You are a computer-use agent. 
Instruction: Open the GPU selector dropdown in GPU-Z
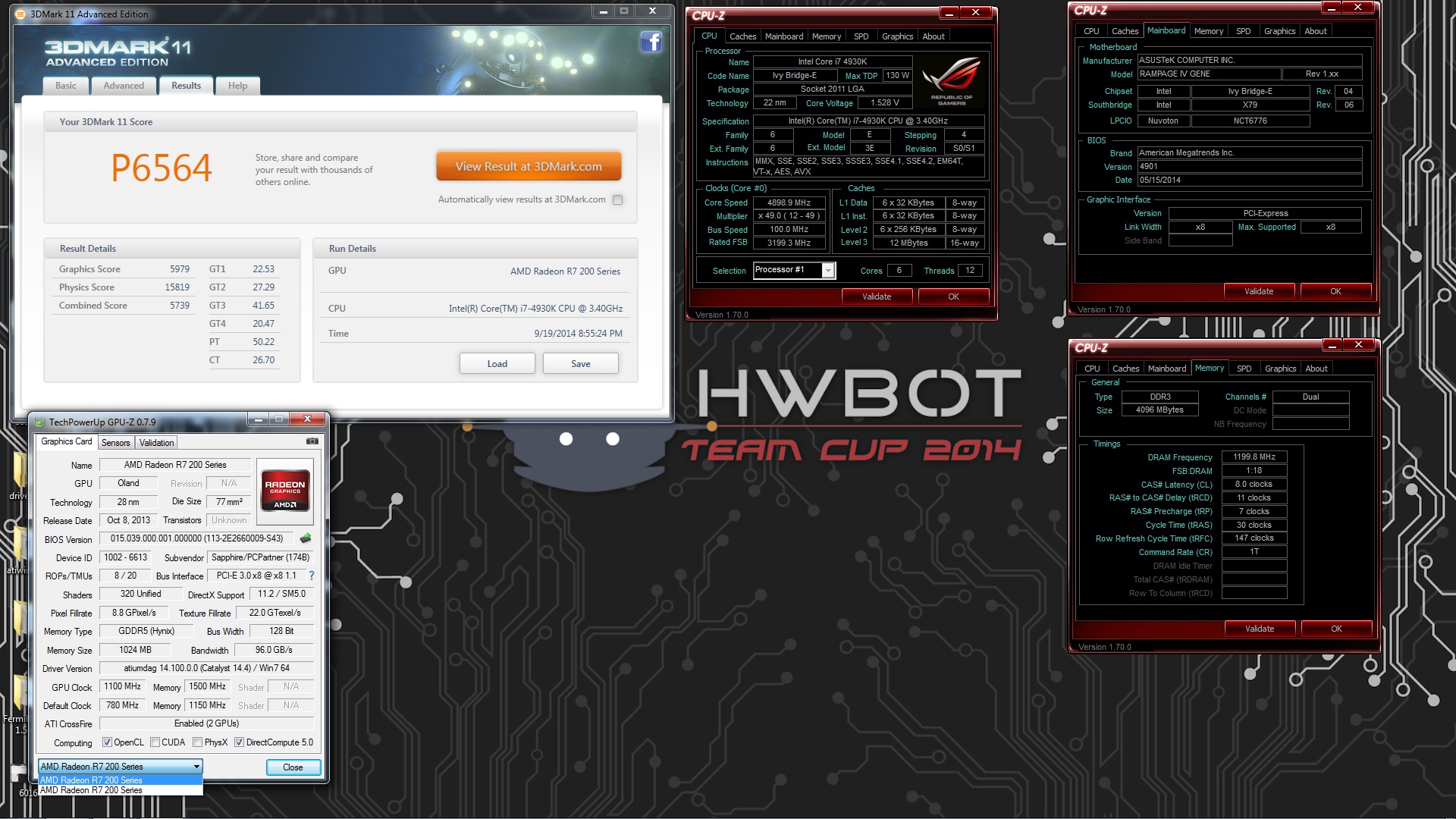[121, 767]
